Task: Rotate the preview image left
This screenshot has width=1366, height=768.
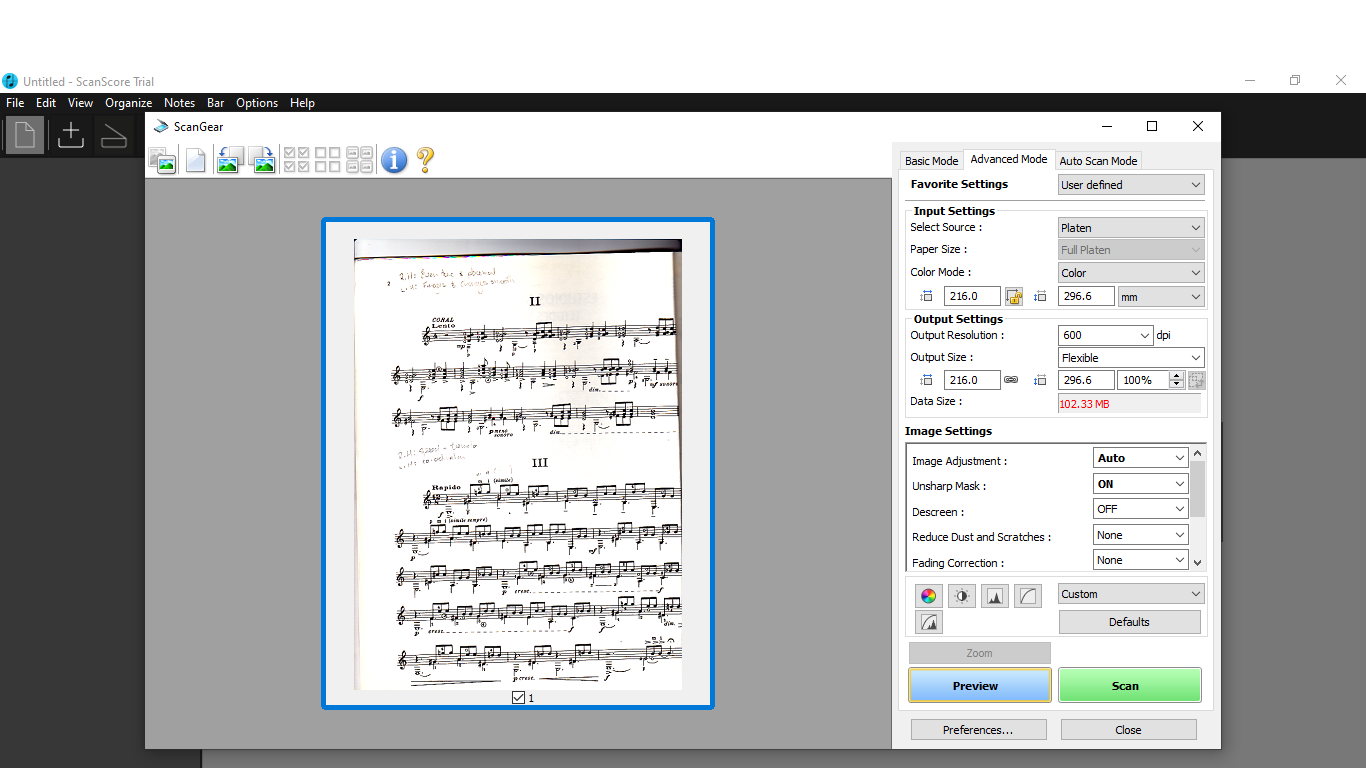Action: (x=228, y=160)
